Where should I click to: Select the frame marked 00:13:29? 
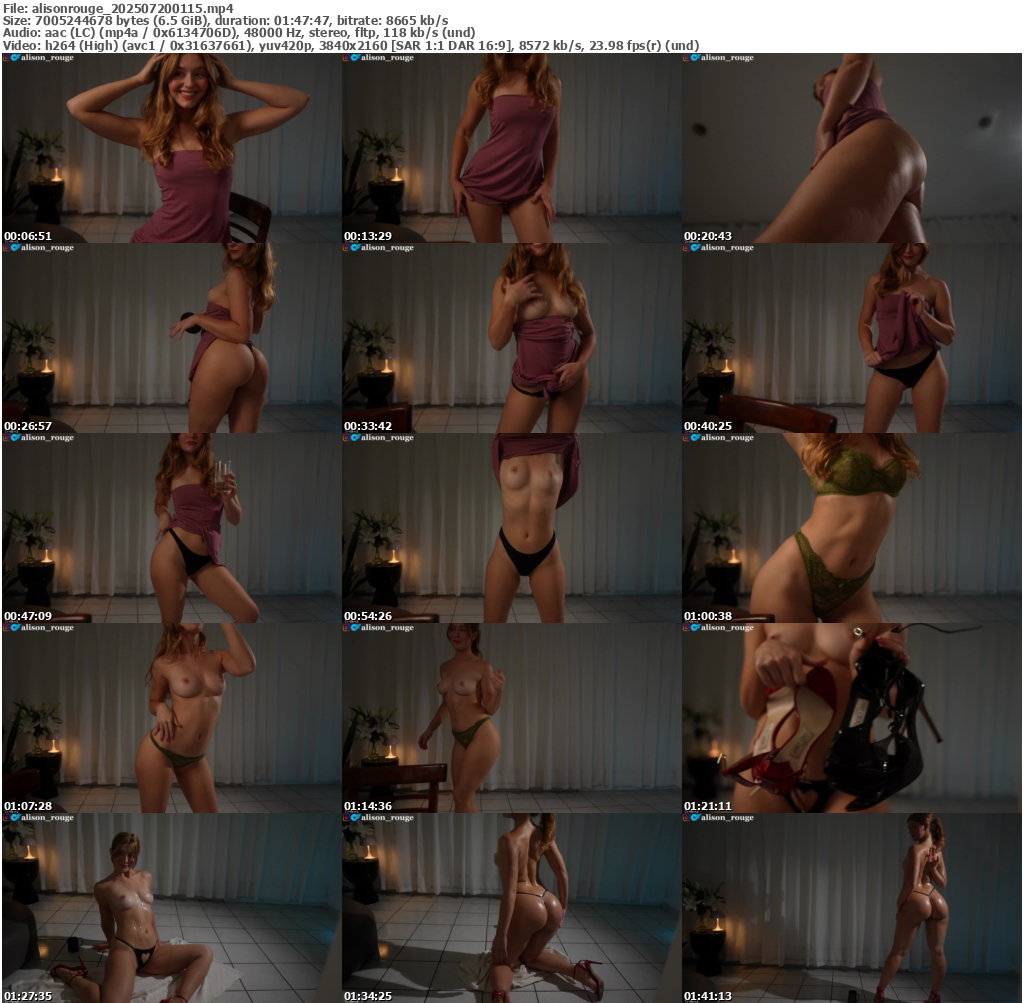pyautogui.click(x=511, y=148)
